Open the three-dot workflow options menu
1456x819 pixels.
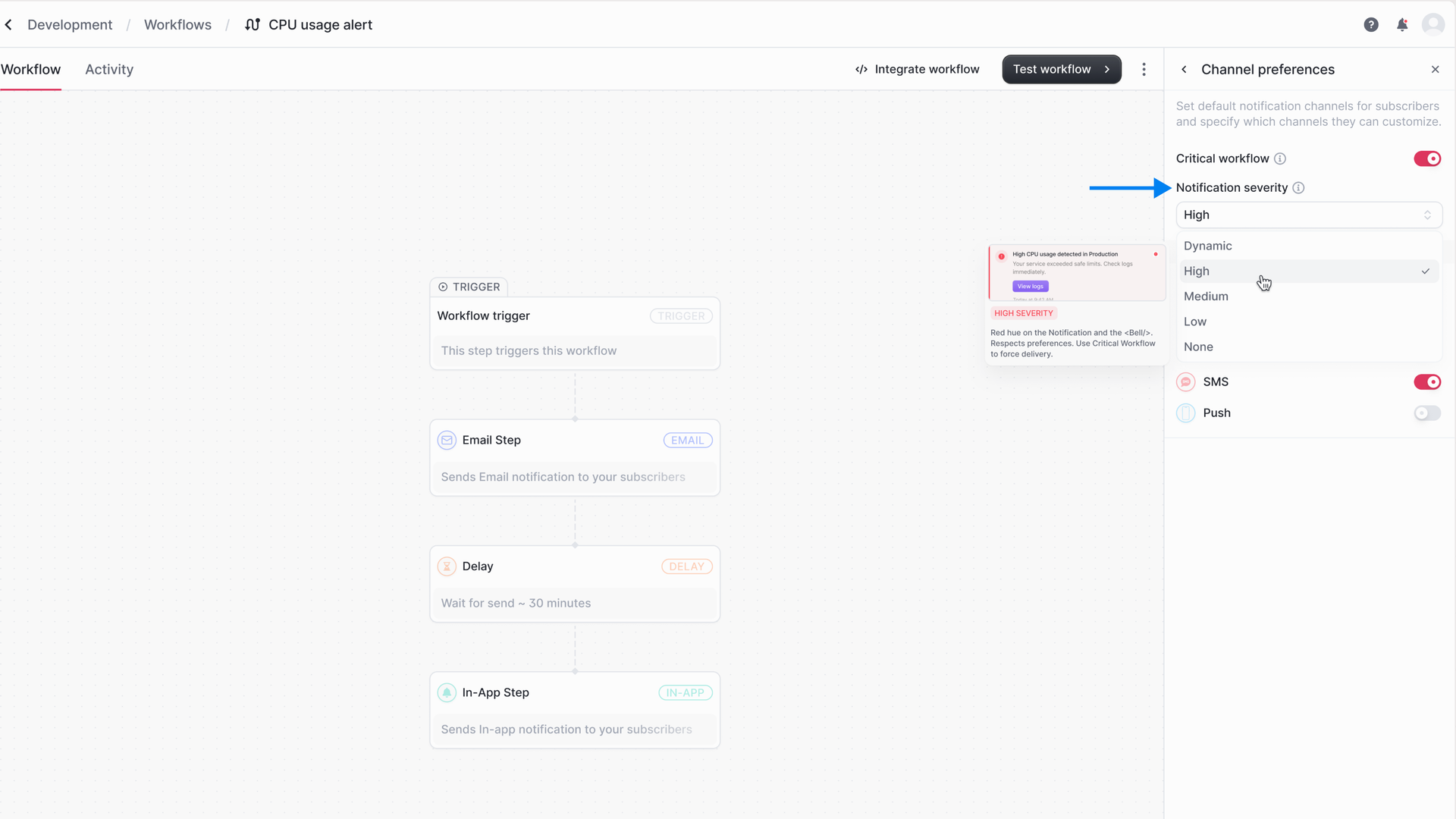pyautogui.click(x=1144, y=69)
